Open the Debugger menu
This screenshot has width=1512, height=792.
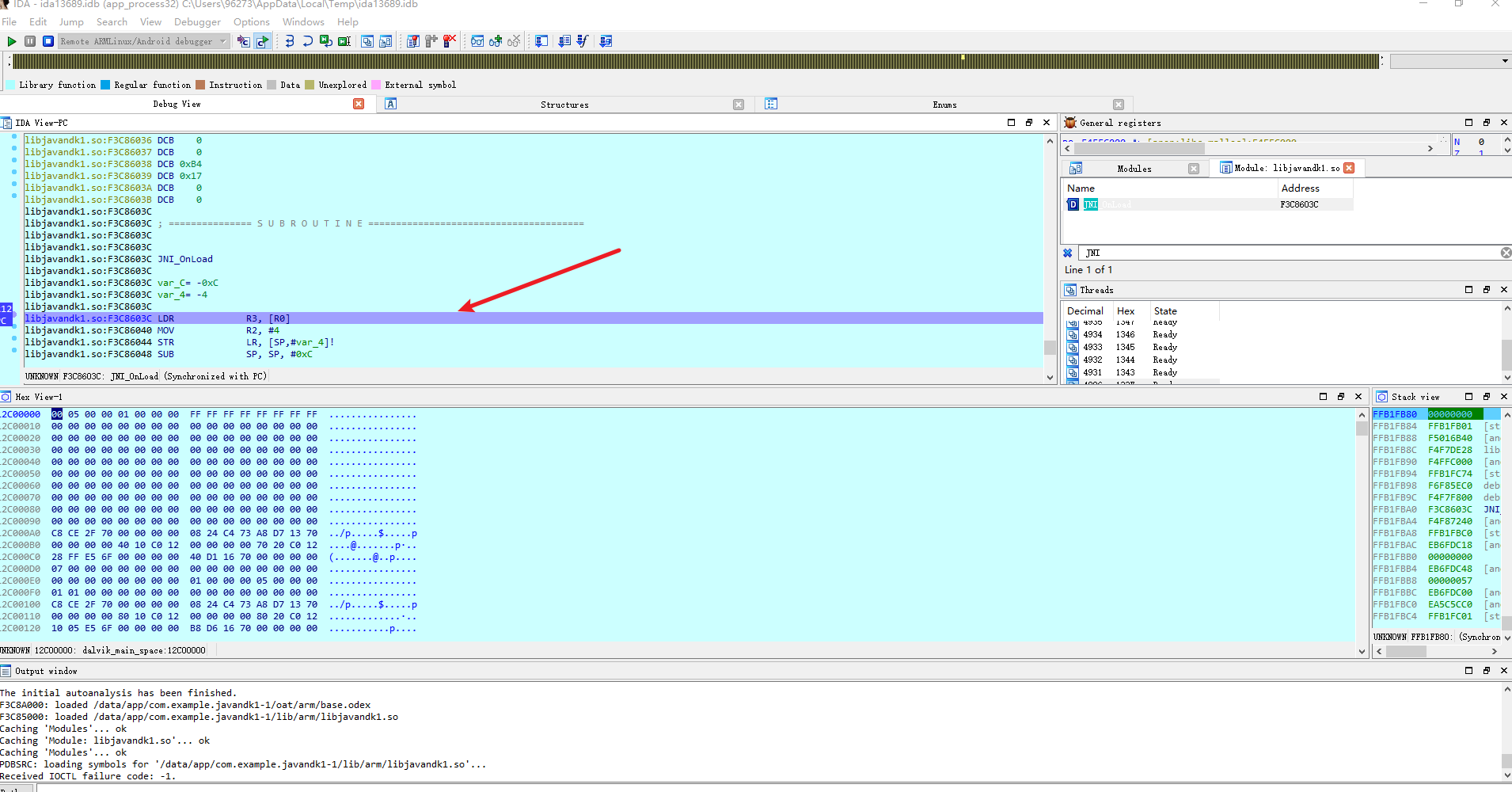click(x=197, y=22)
